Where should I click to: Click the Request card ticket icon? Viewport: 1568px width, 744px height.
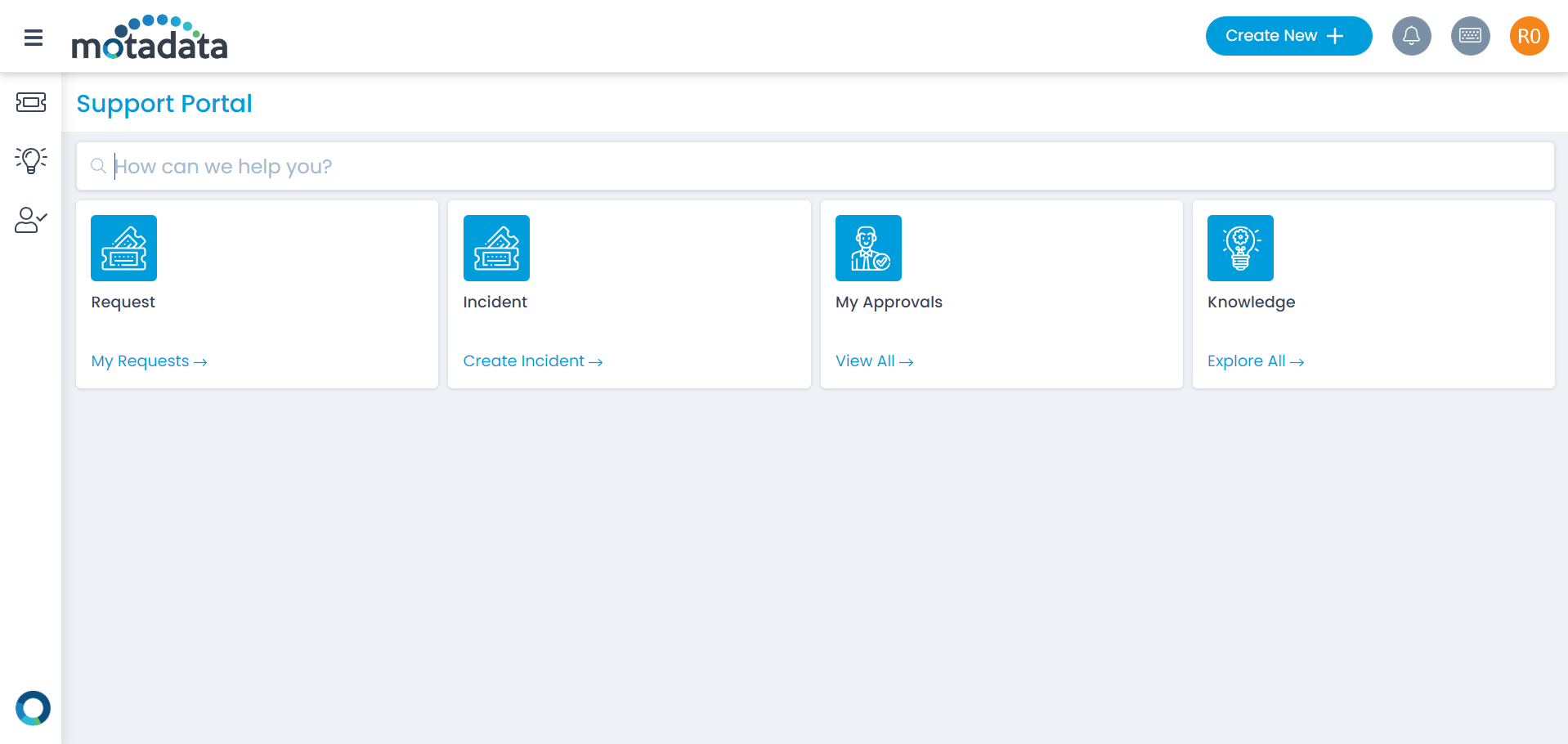click(x=123, y=248)
